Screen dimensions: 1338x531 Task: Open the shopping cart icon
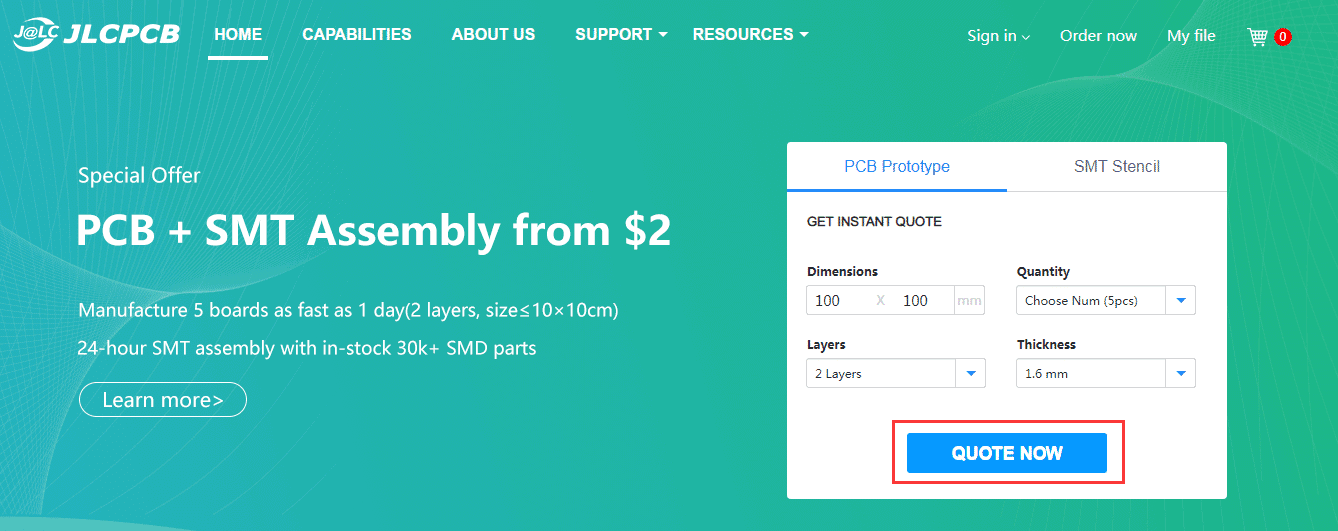pyautogui.click(x=1257, y=37)
